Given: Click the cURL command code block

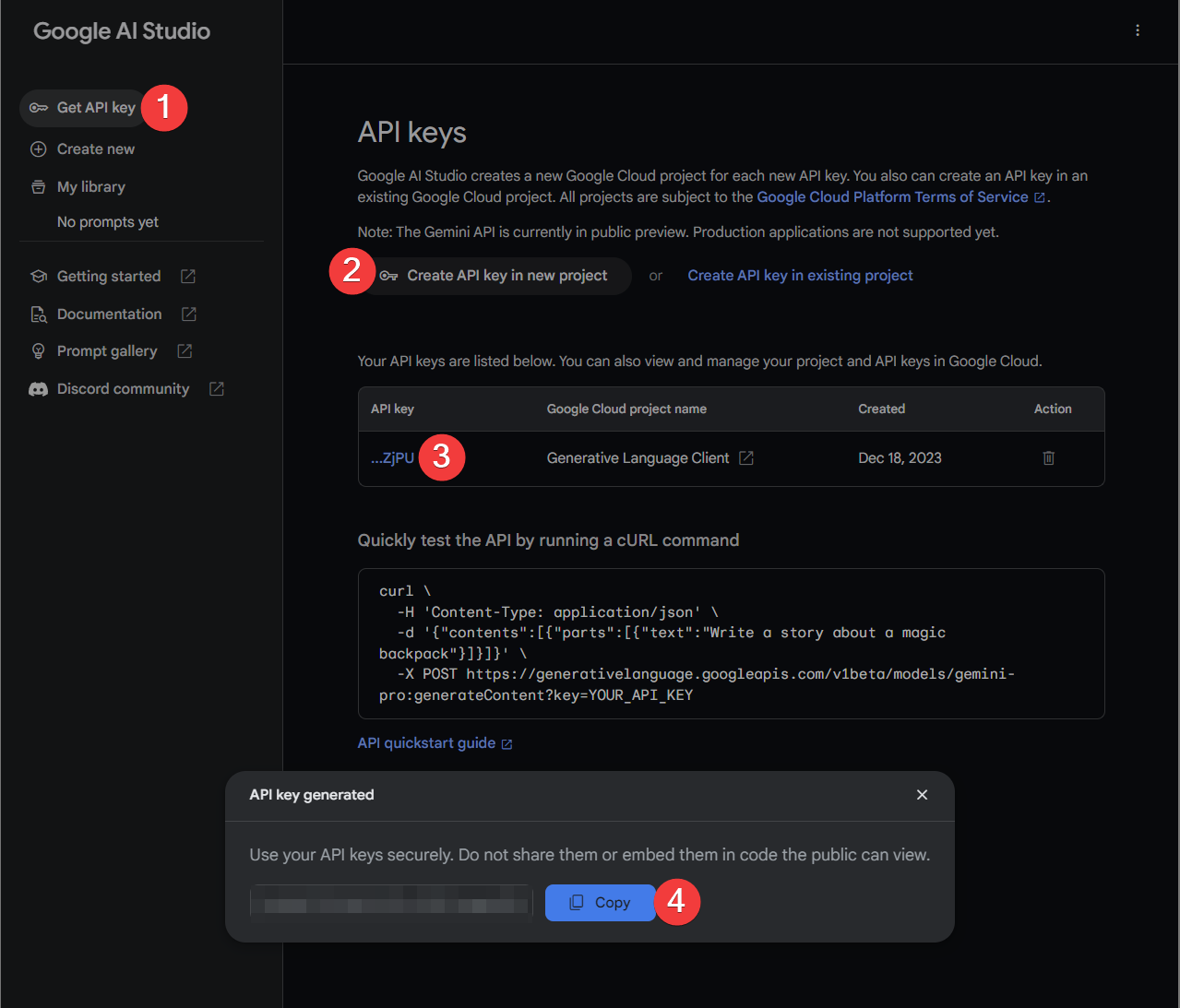Looking at the screenshot, I should point(731,644).
